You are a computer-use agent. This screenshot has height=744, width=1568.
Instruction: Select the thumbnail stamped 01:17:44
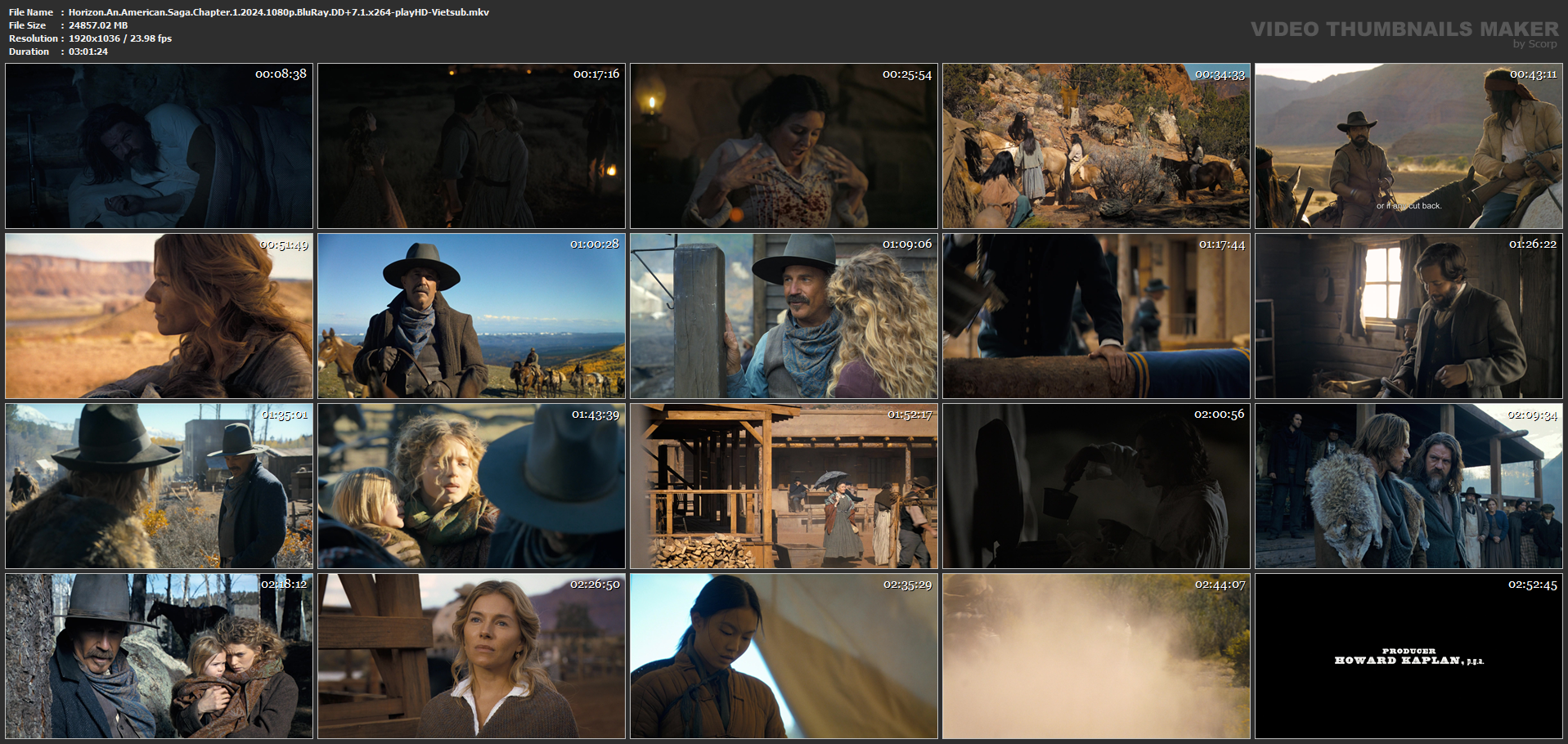pos(1096,316)
